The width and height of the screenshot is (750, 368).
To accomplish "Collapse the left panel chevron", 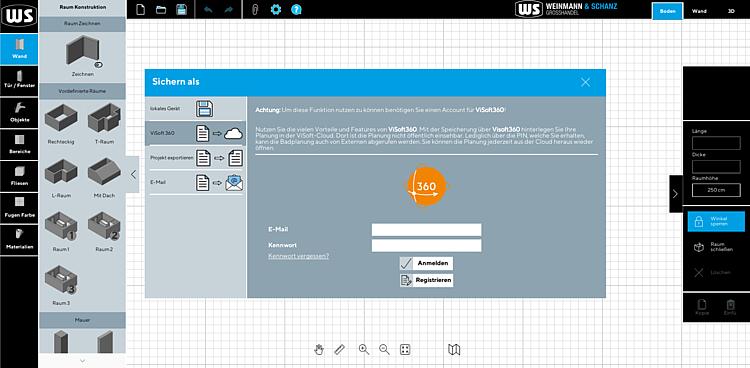I will coord(133,175).
